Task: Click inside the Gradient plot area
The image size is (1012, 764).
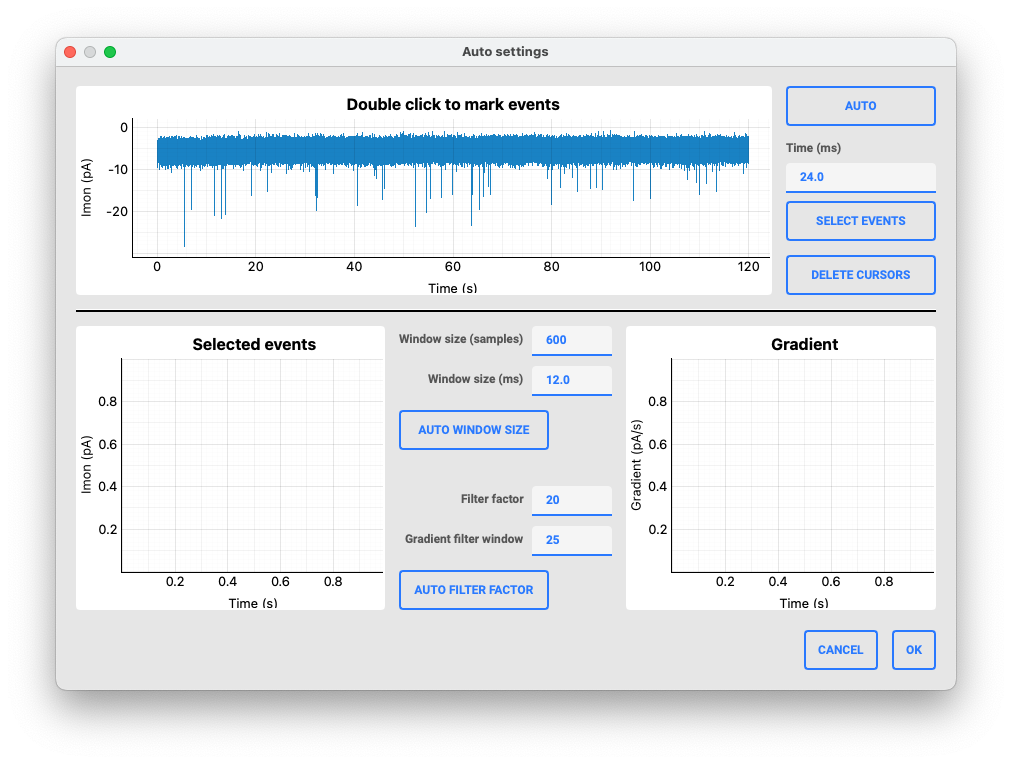Action: tap(803, 465)
